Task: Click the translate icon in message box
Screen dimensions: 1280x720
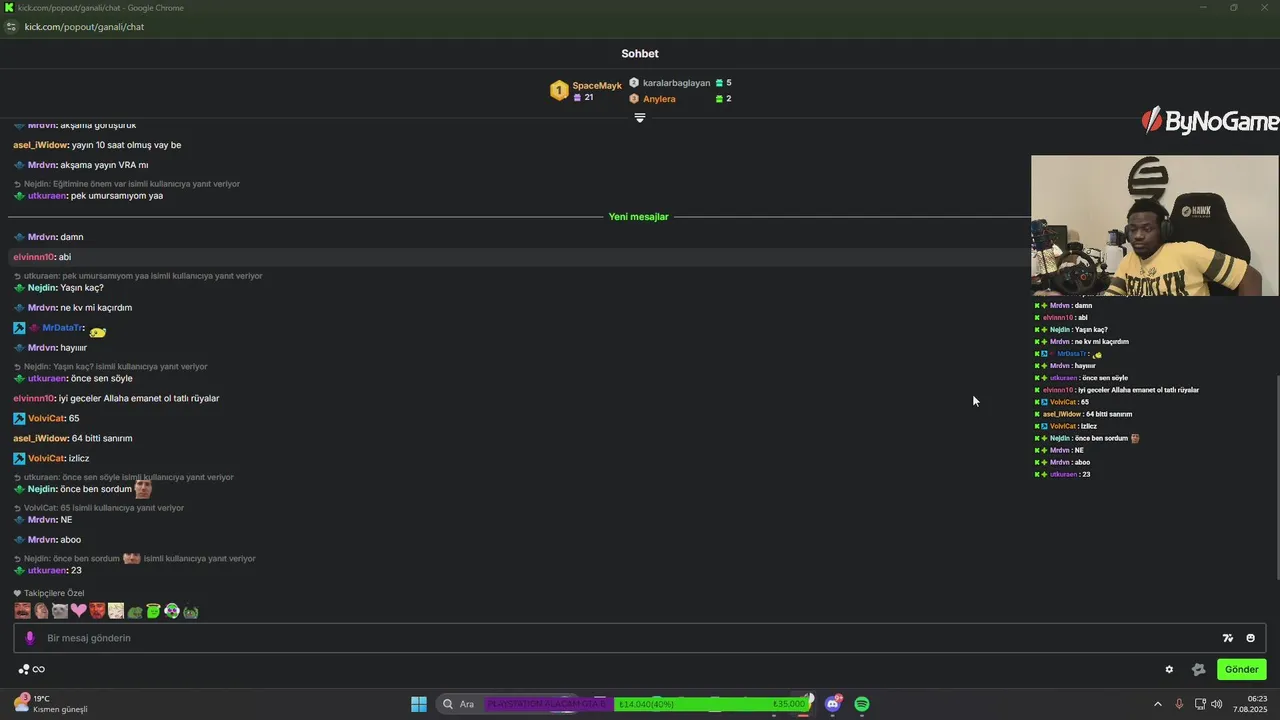Action: (1228, 638)
